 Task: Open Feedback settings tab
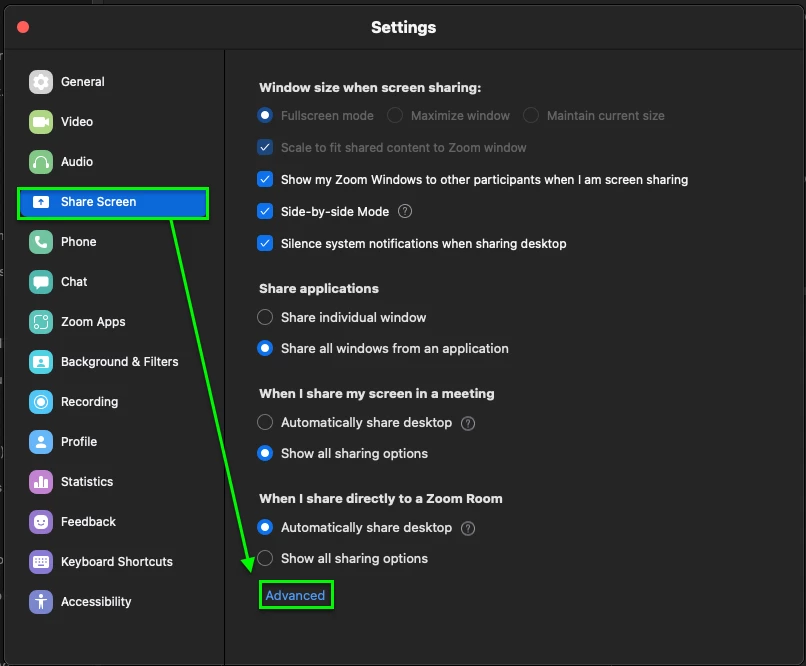click(x=113, y=522)
